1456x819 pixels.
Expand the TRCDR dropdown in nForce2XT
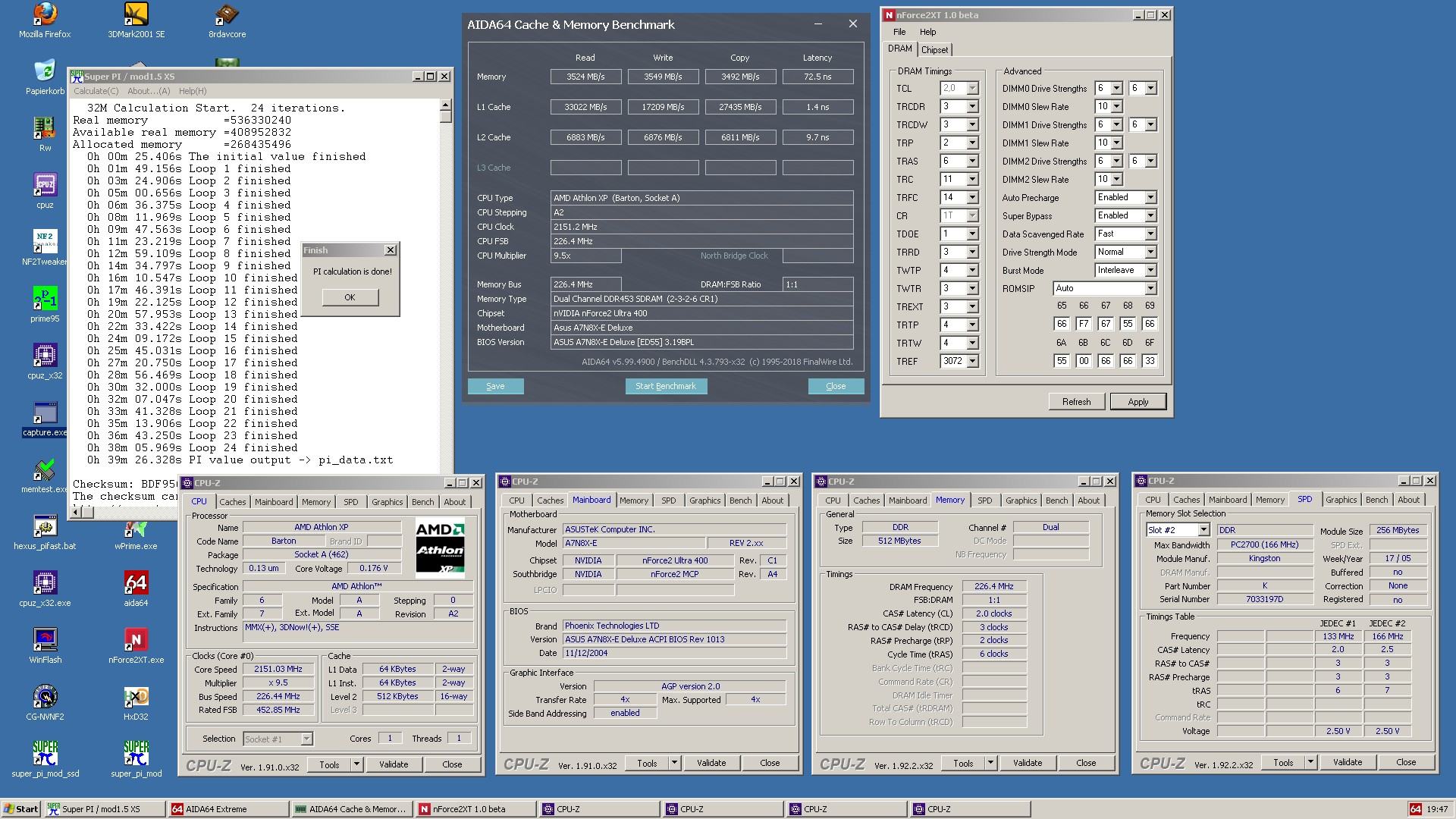point(972,107)
